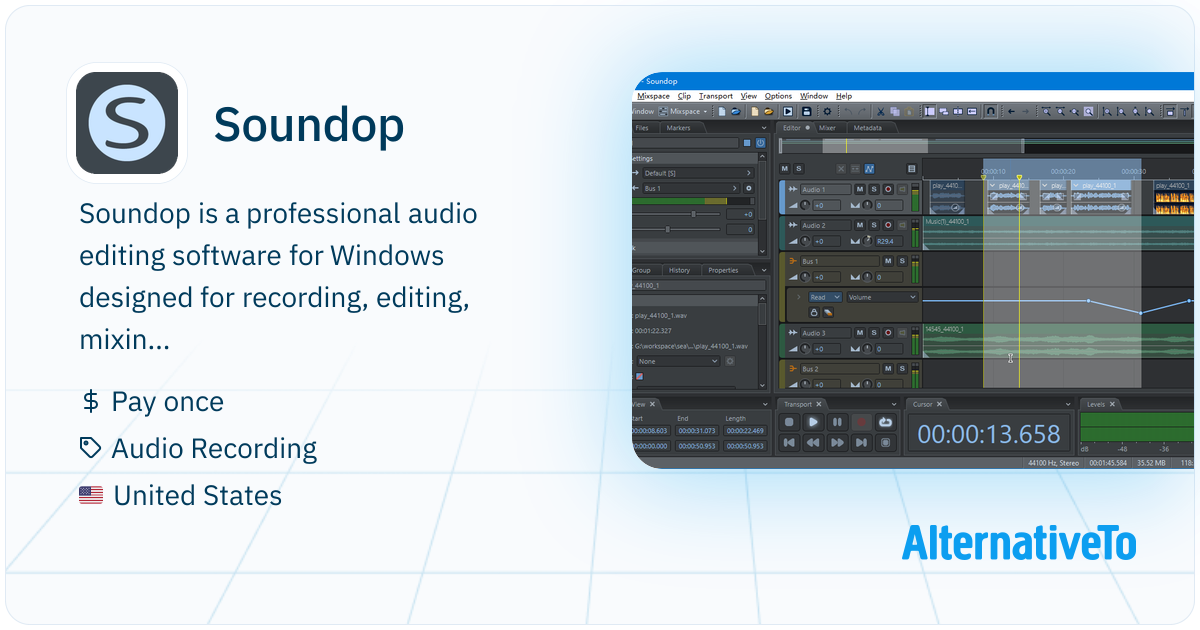Click the Pause button in Transport
Image resolution: width=1200 pixels, height=630 pixels.
837,422
